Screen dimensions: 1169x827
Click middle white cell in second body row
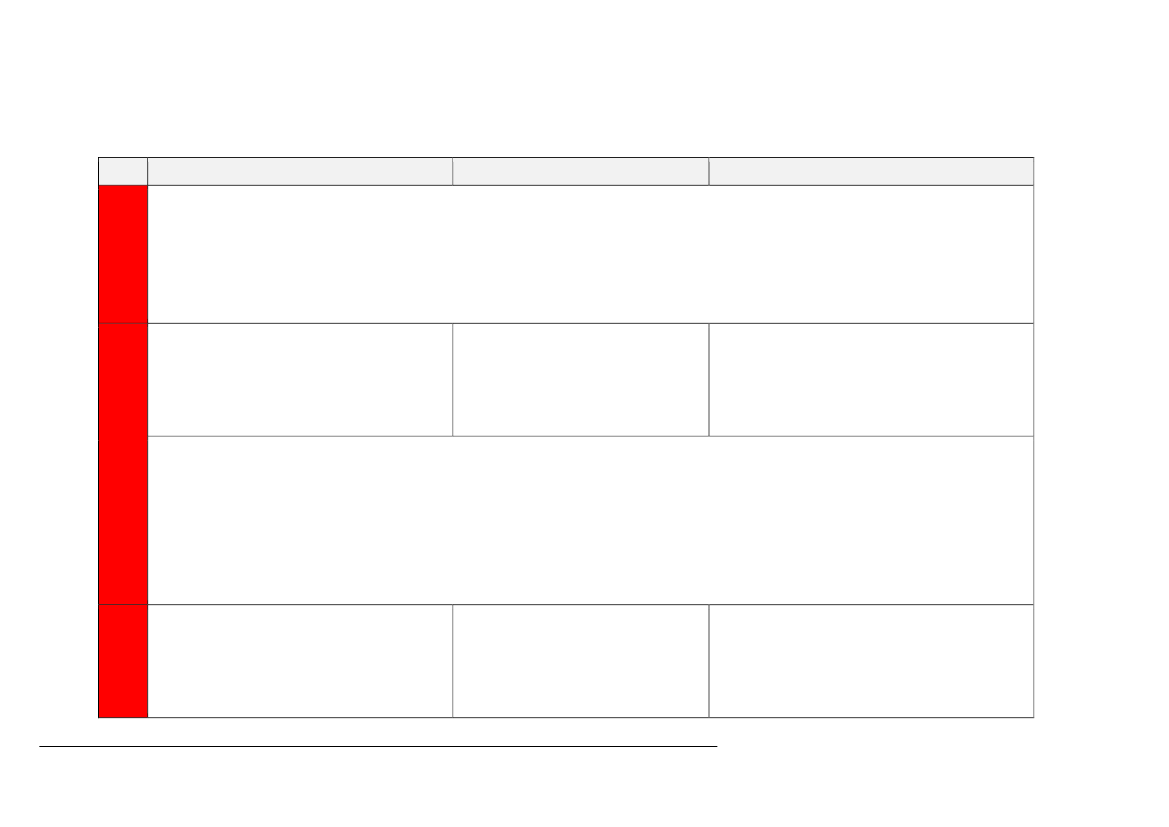pyautogui.click(x=581, y=380)
